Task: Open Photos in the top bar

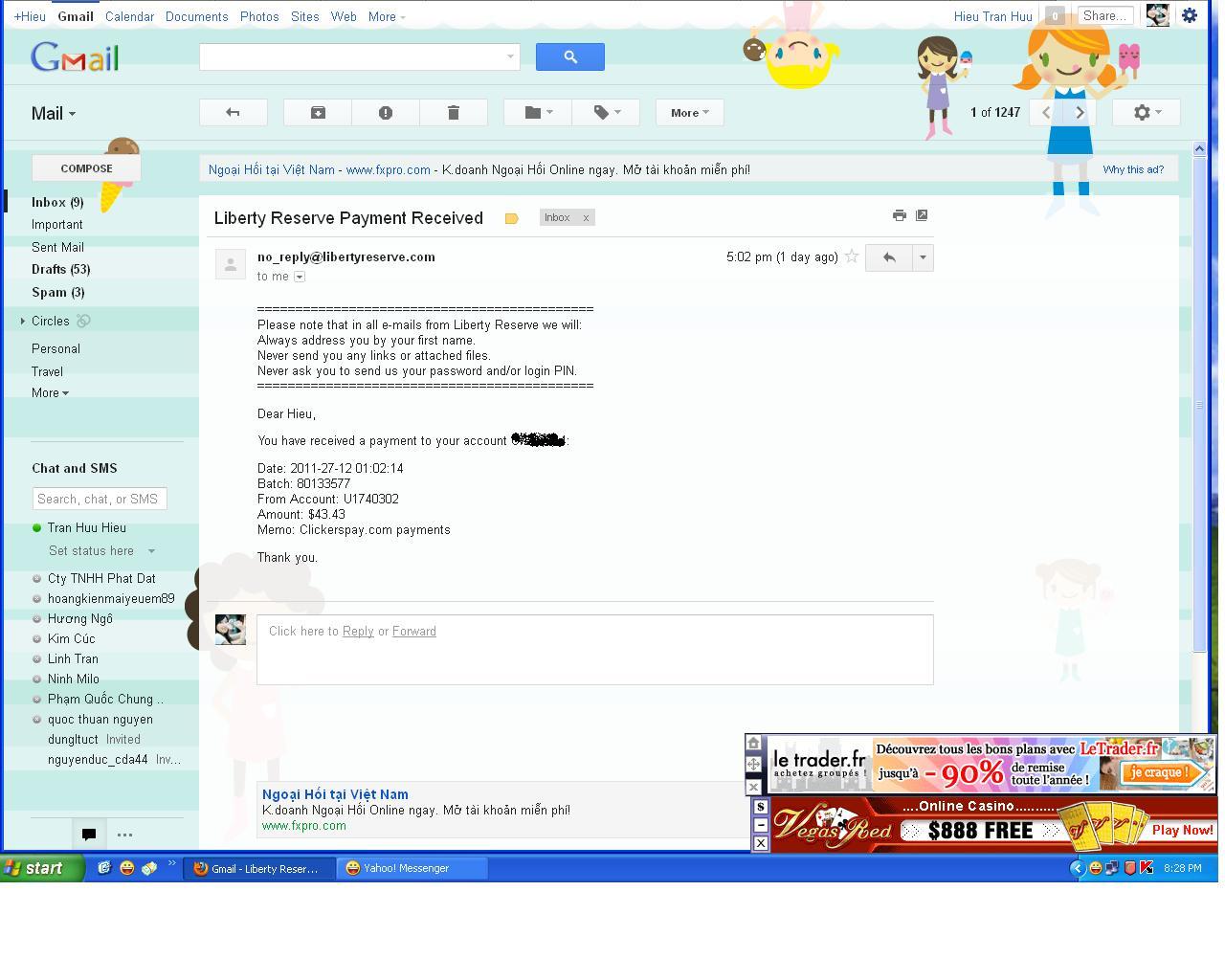Action: point(259,16)
